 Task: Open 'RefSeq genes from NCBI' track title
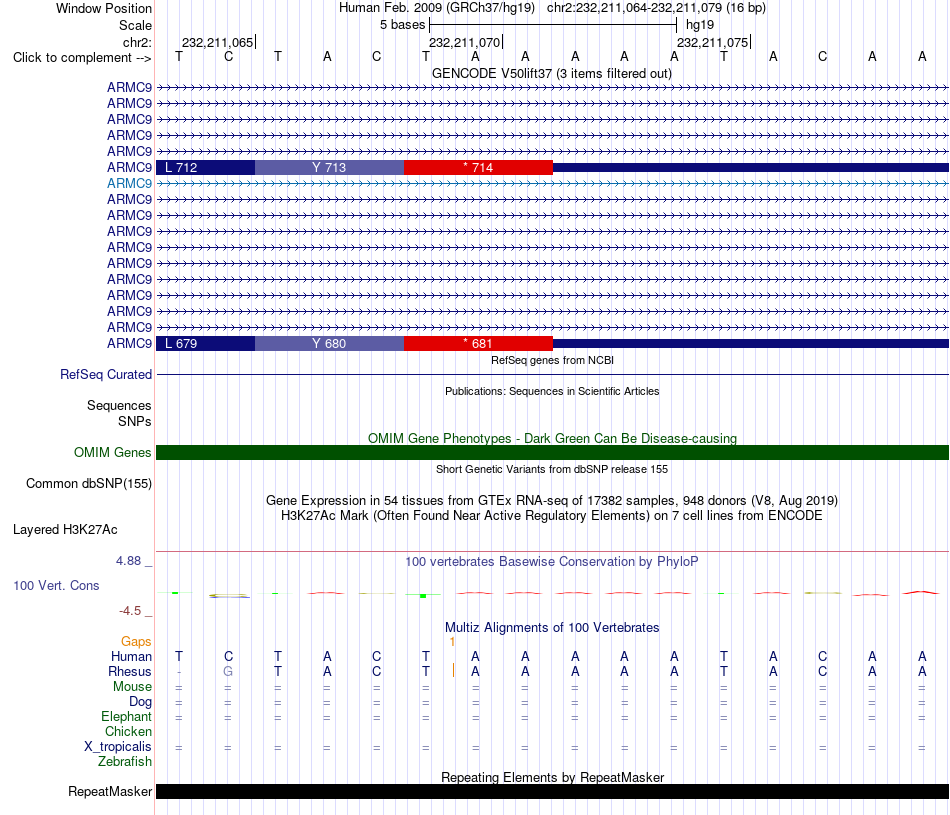552,360
